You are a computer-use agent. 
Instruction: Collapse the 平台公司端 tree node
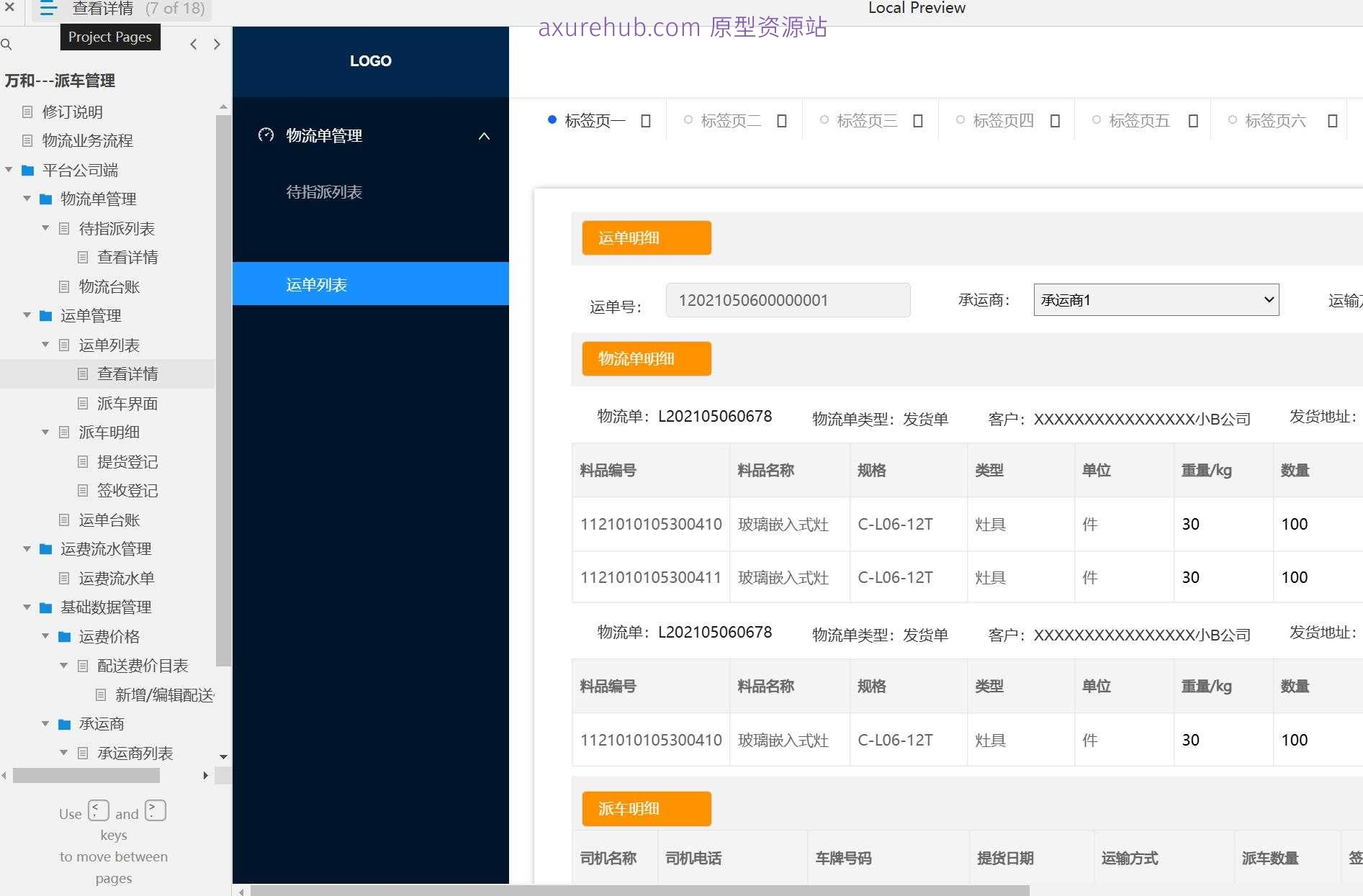coord(9,170)
